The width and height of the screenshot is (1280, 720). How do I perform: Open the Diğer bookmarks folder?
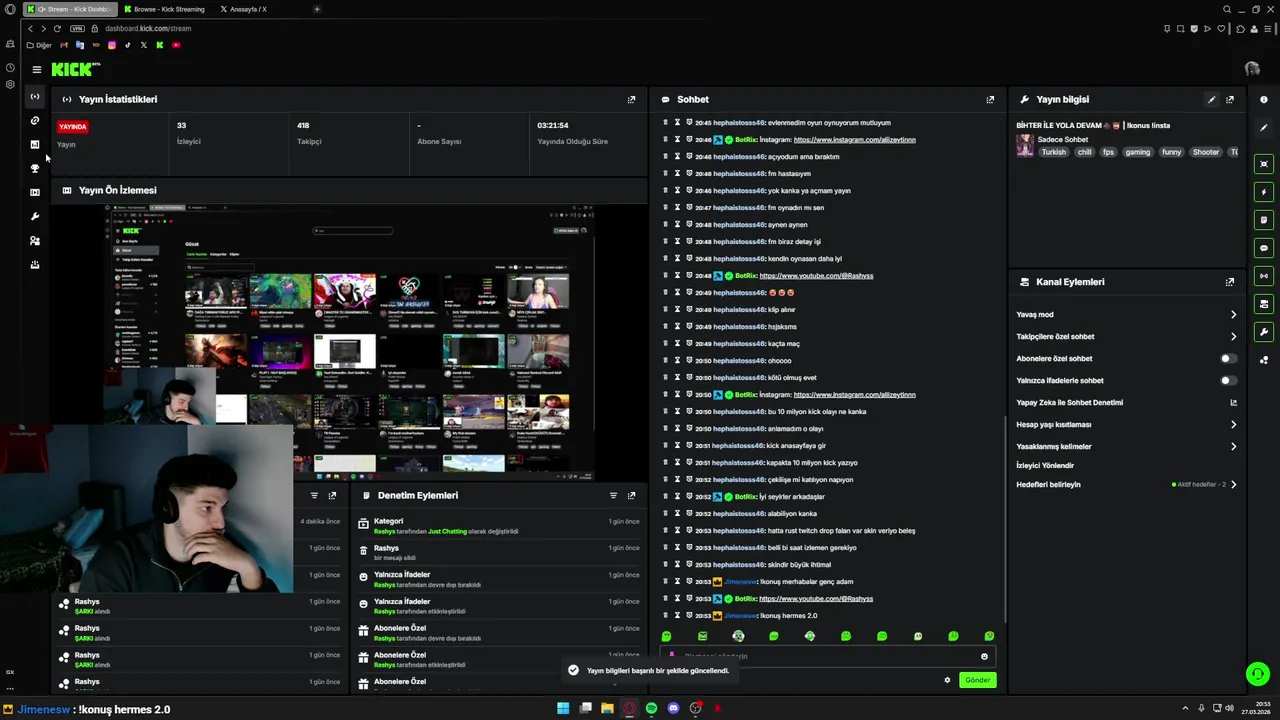[x=39, y=45]
